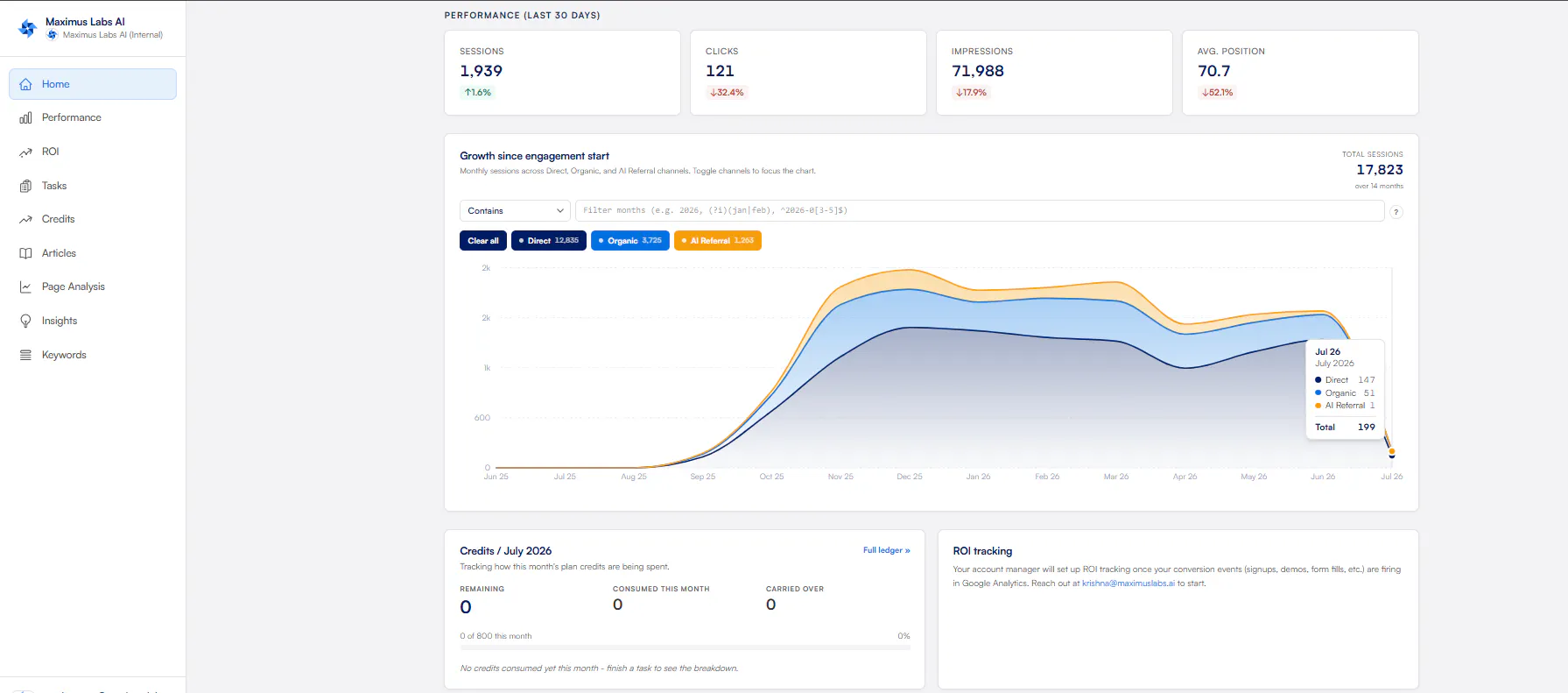The height and width of the screenshot is (693, 1568).
Task: Click the Home house icon in sidebar
Action: (x=25, y=84)
